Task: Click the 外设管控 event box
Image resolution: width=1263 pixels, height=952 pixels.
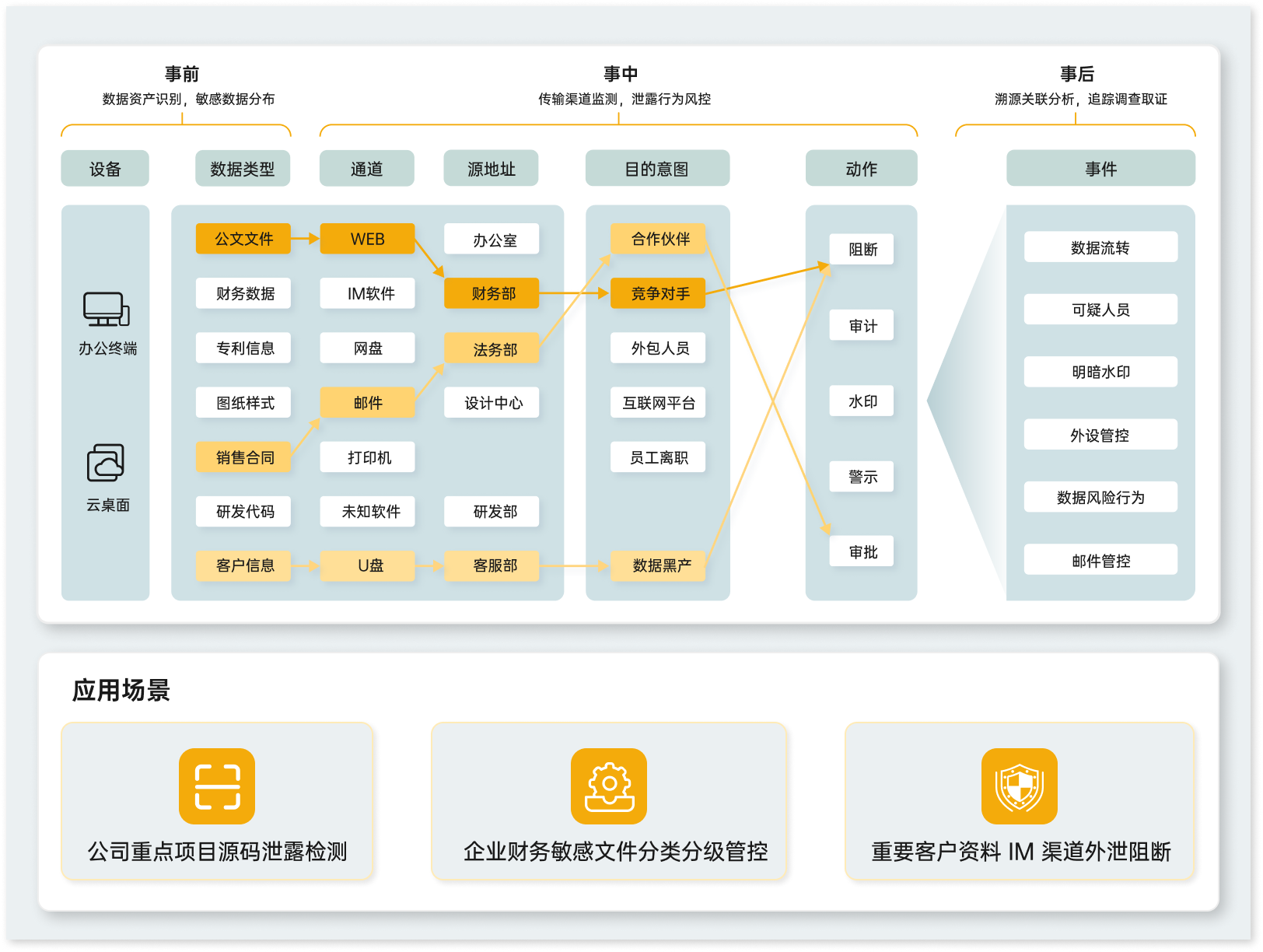Action: pyautogui.click(x=1100, y=435)
